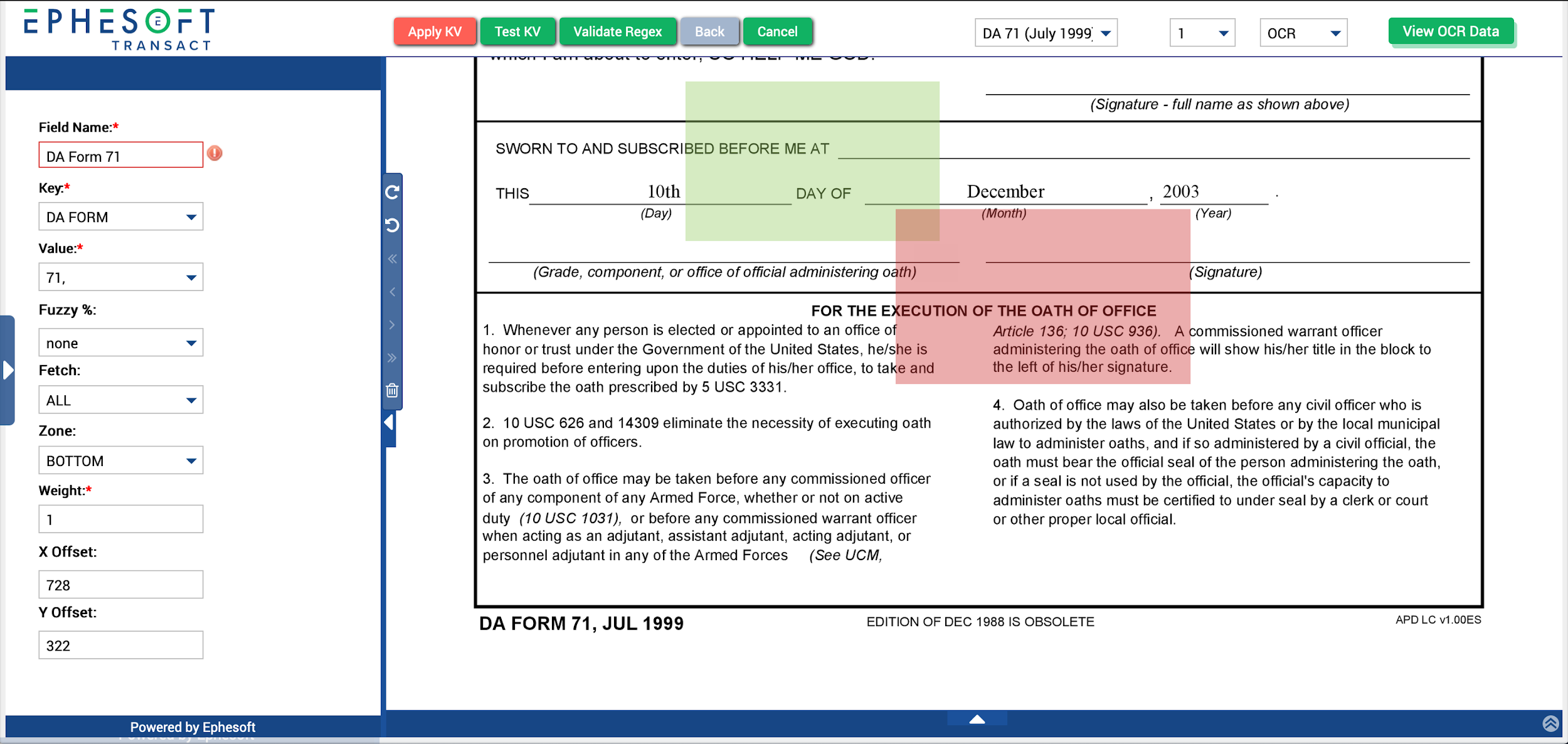1568x744 pixels.
Task: Focus the X Offset input field
Action: pyautogui.click(x=121, y=585)
